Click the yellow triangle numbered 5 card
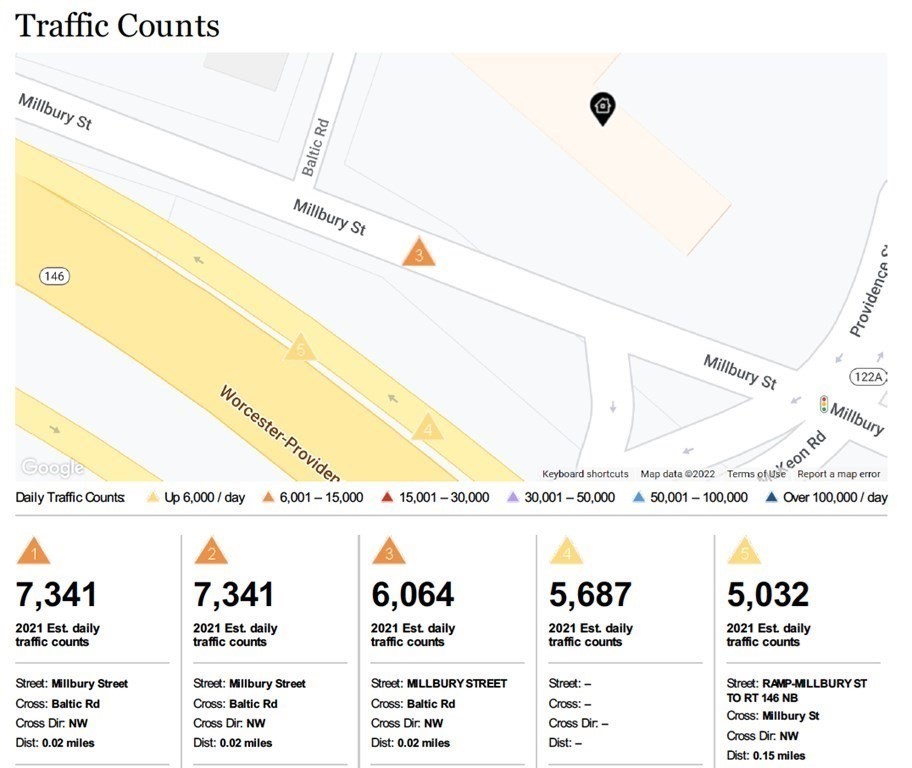This screenshot has width=912, height=768. click(743, 551)
